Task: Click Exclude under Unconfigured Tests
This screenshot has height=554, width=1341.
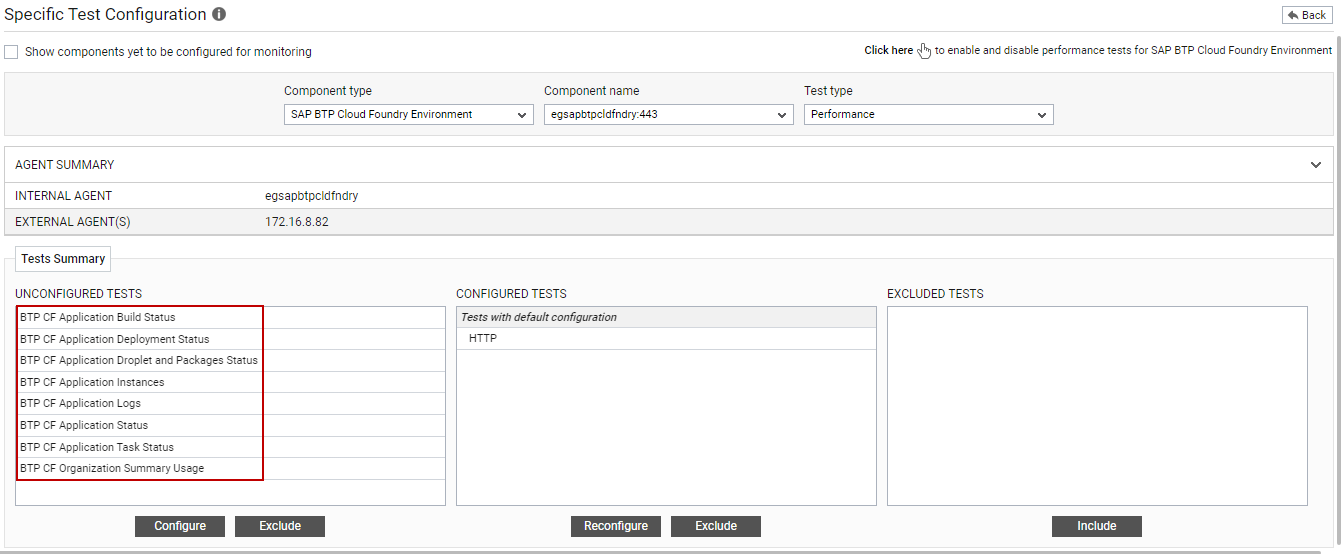Action: coord(280,526)
